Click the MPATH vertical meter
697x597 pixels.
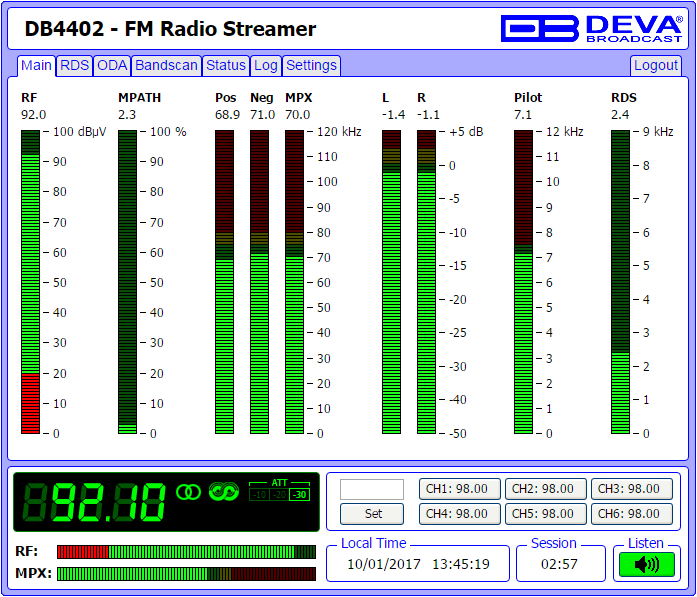coord(127,282)
